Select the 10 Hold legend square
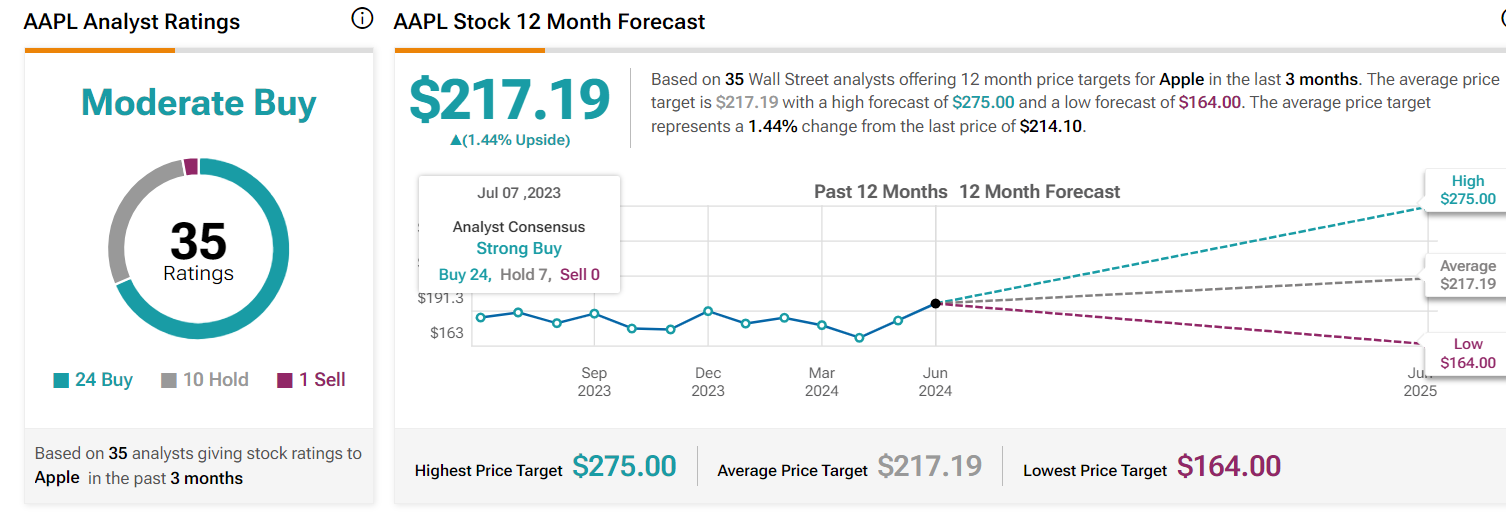Image resolution: width=1506 pixels, height=524 pixels. [x=169, y=380]
